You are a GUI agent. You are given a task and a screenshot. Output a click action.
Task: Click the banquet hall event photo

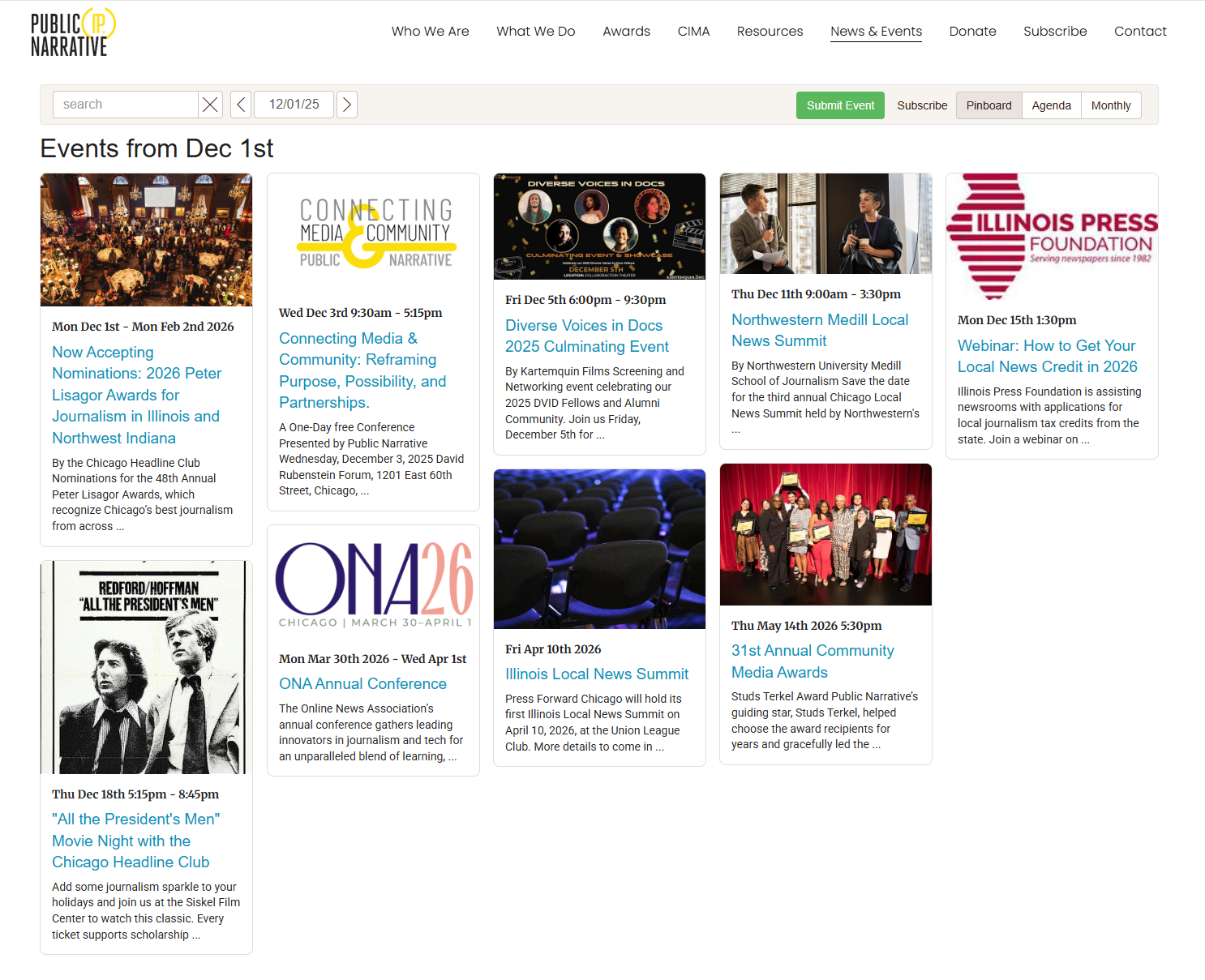tap(146, 240)
